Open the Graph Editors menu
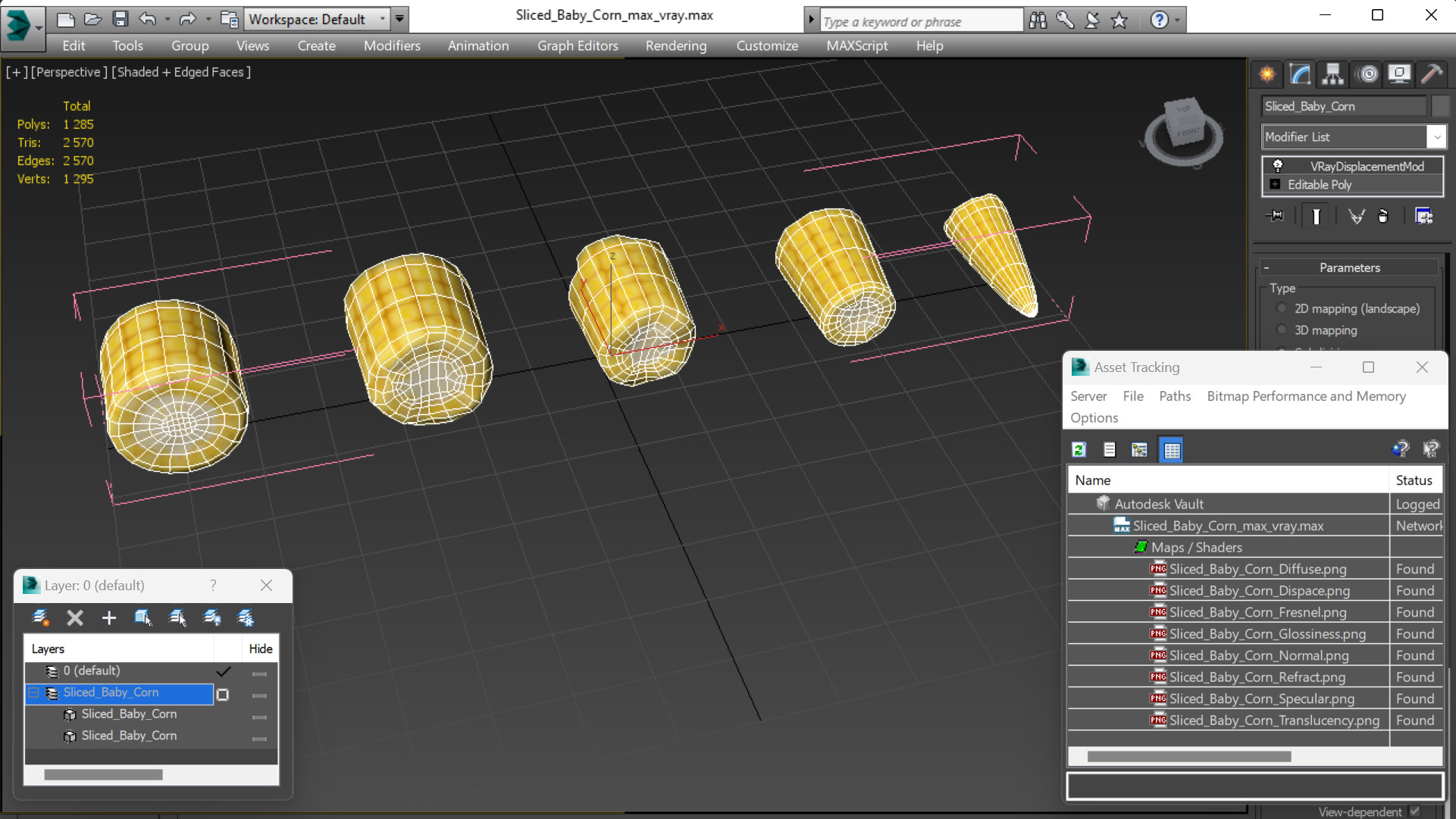The image size is (1456, 819). click(578, 45)
